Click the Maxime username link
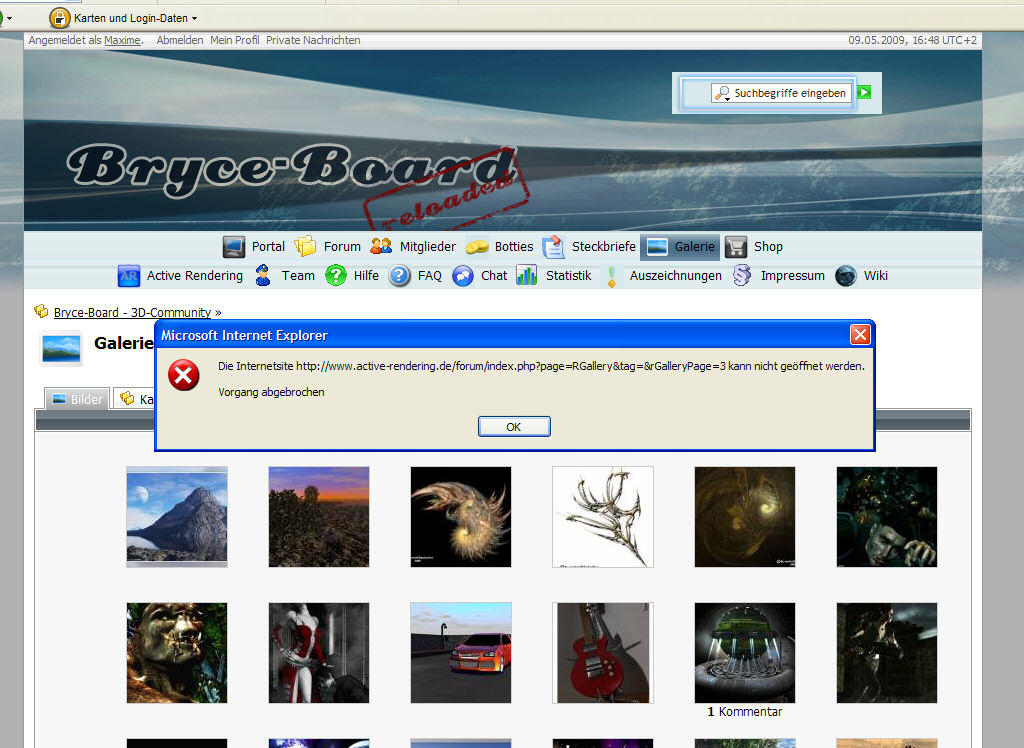 [122, 40]
